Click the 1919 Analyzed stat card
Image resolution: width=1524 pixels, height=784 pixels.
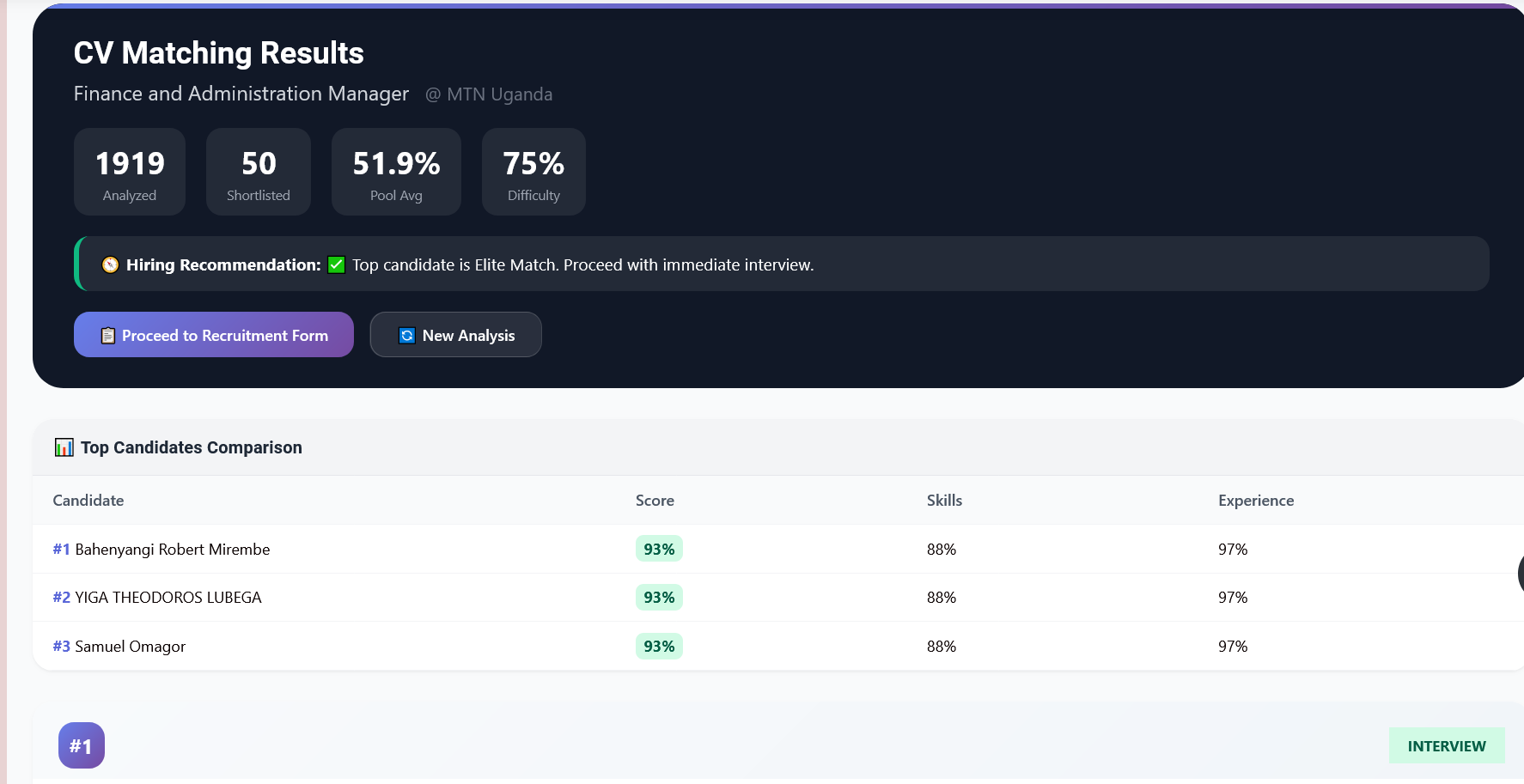point(130,172)
